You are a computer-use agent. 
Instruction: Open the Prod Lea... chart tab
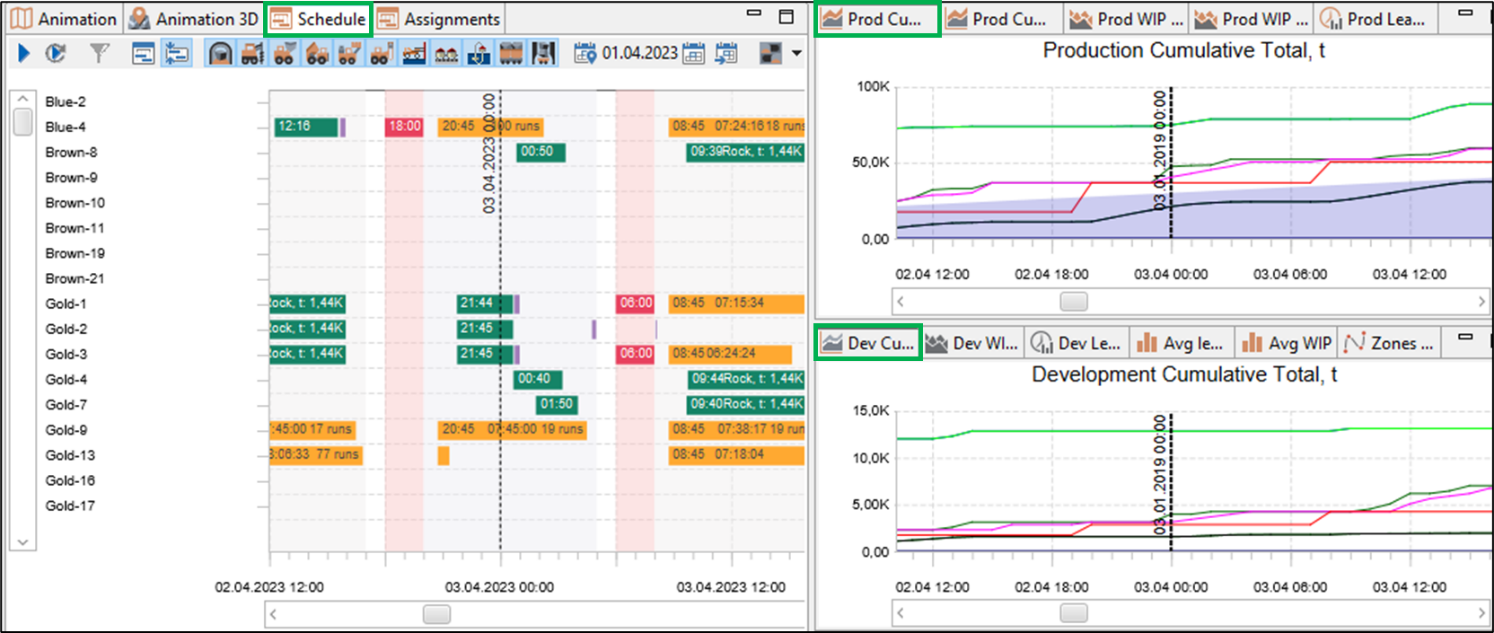point(1377,19)
